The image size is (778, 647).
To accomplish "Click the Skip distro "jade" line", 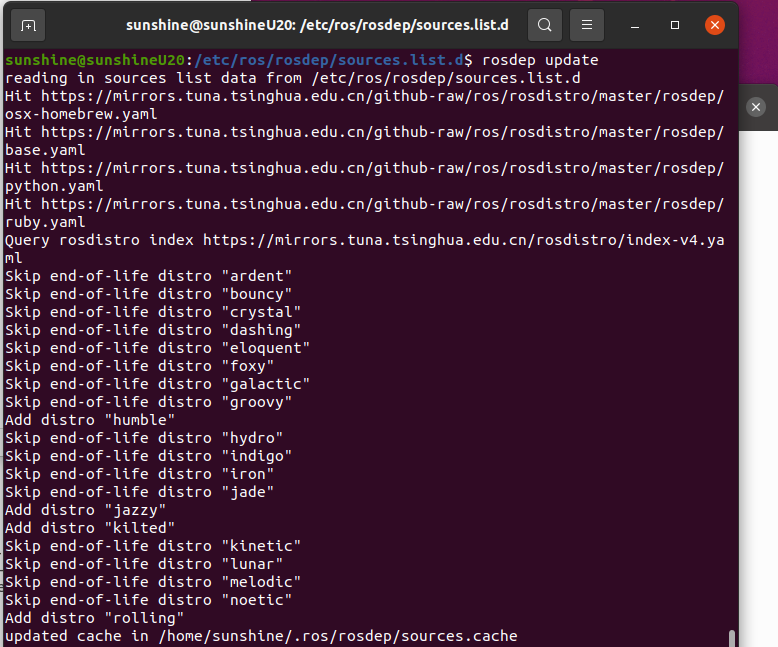I will pyautogui.click(x=139, y=492).
